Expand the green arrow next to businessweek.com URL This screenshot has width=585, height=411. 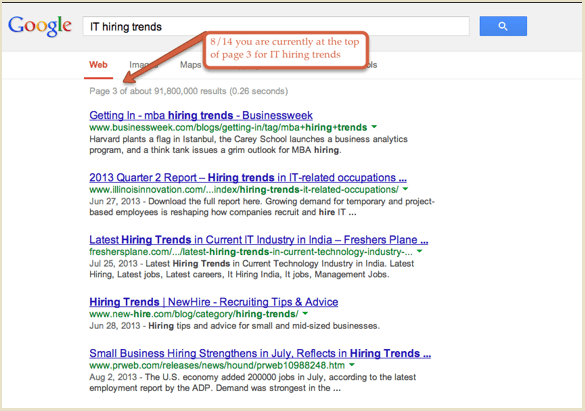click(x=374, y=127)
